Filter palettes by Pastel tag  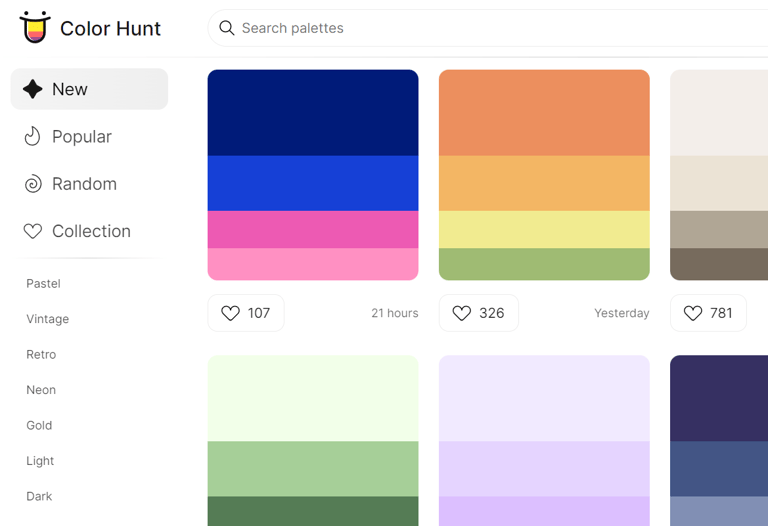[x=44, y=284]
